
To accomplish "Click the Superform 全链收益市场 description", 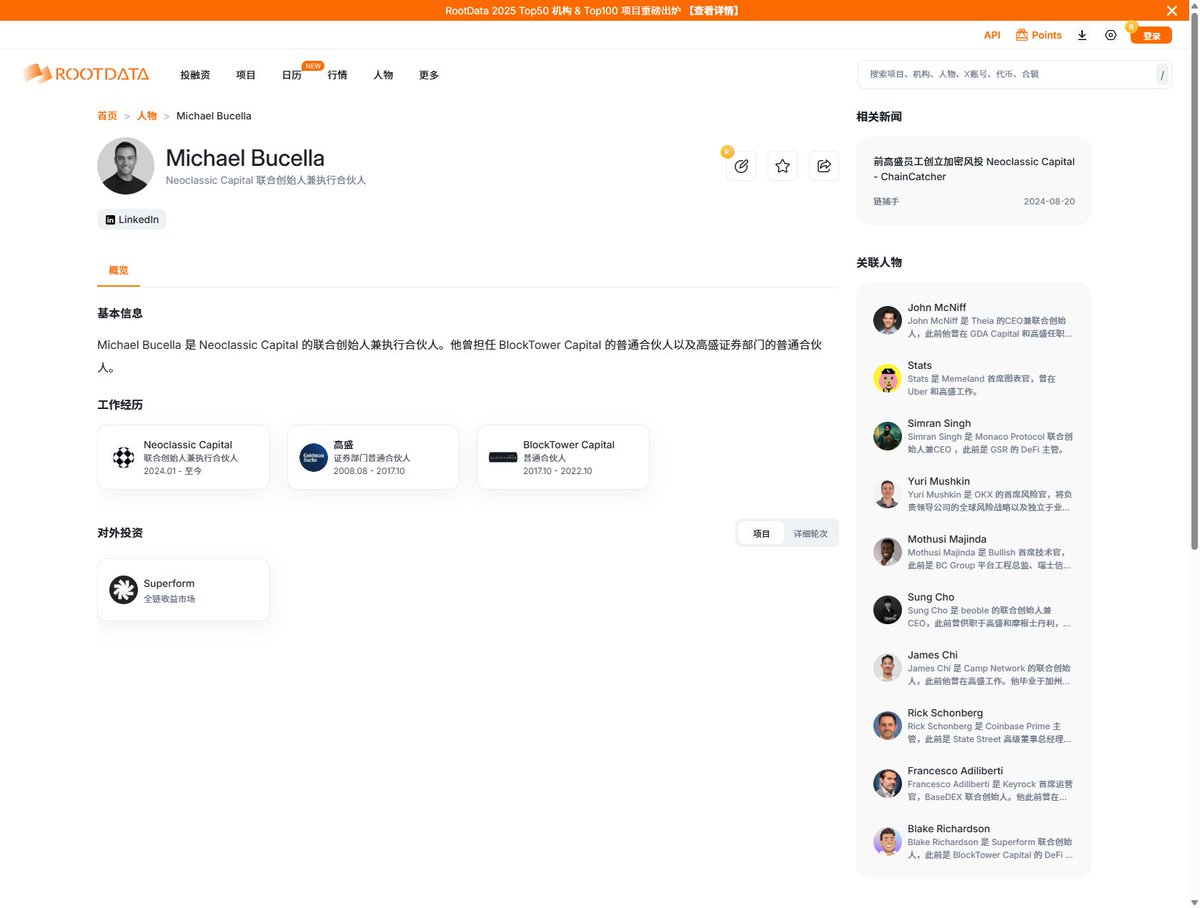I will [169, 599].
